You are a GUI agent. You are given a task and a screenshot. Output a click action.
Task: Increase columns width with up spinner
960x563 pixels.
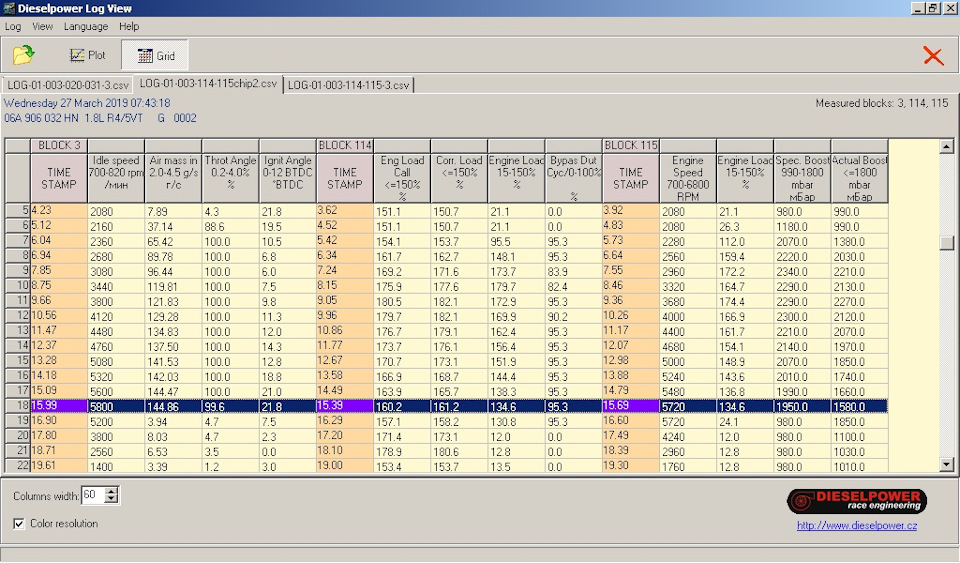click(111, 491)
